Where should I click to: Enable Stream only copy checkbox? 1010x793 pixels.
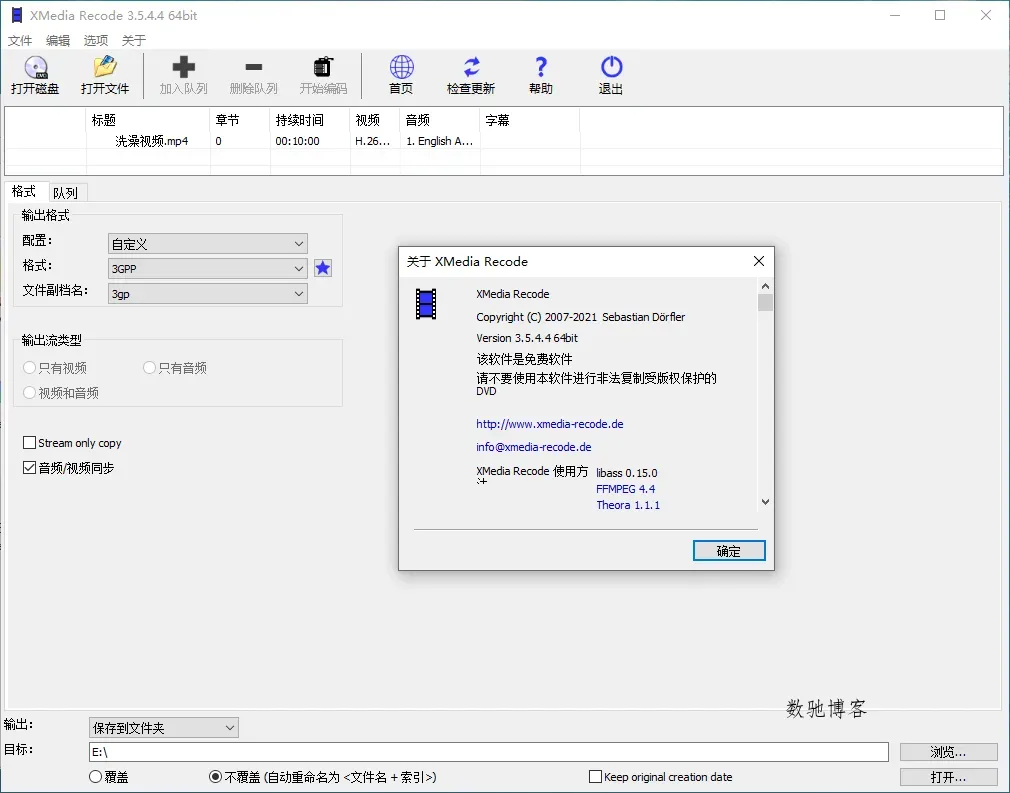pos(29,443)
